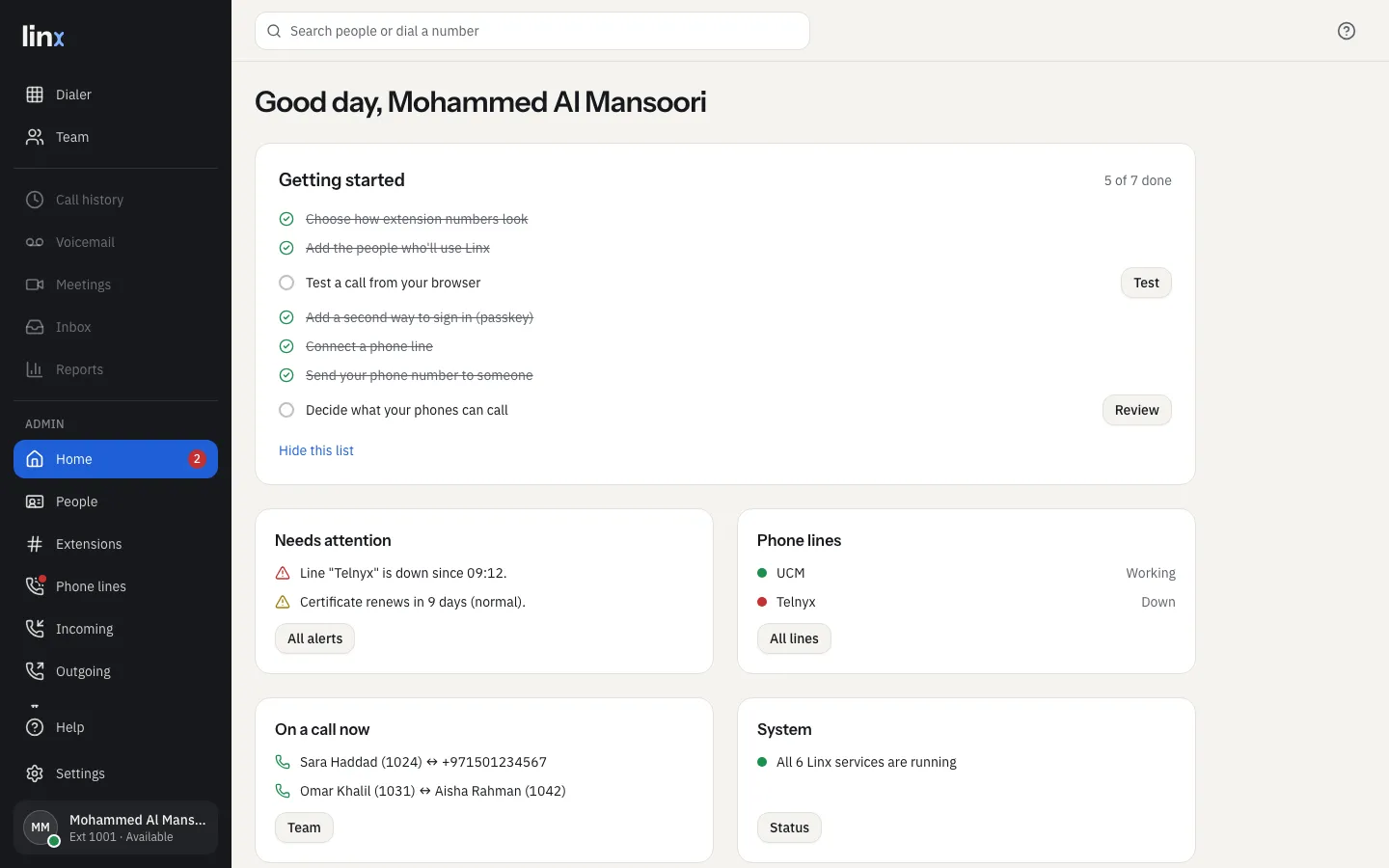
Task: Click phone icon beside Omar Khalil call
Action: click(283, 791)
